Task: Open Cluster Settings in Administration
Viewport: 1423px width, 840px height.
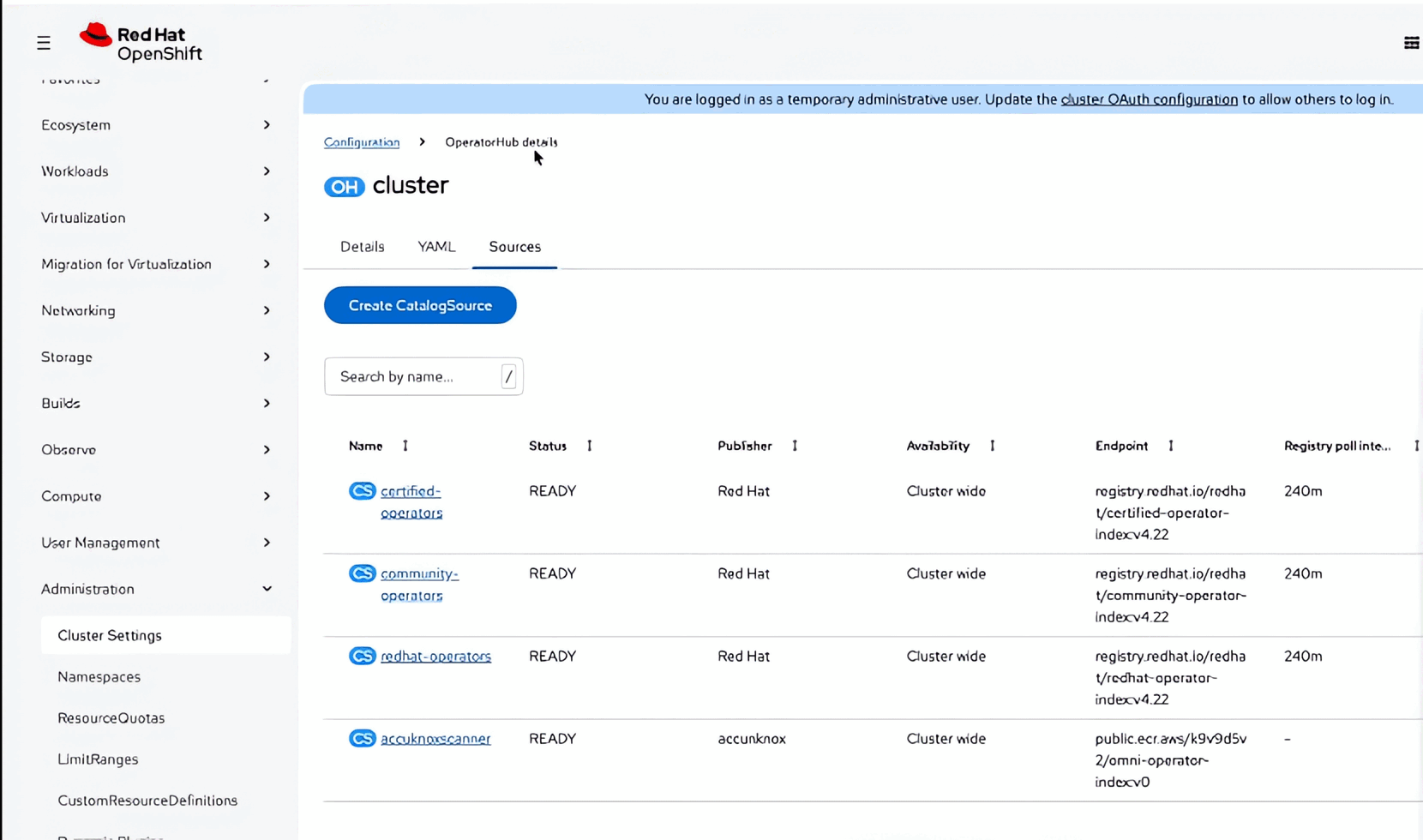Action: click(165, 635)
